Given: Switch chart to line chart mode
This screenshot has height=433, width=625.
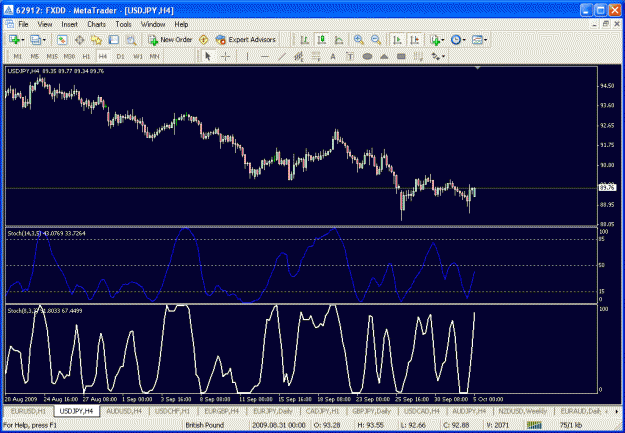Looking at the screenshot, I should 339,40.
